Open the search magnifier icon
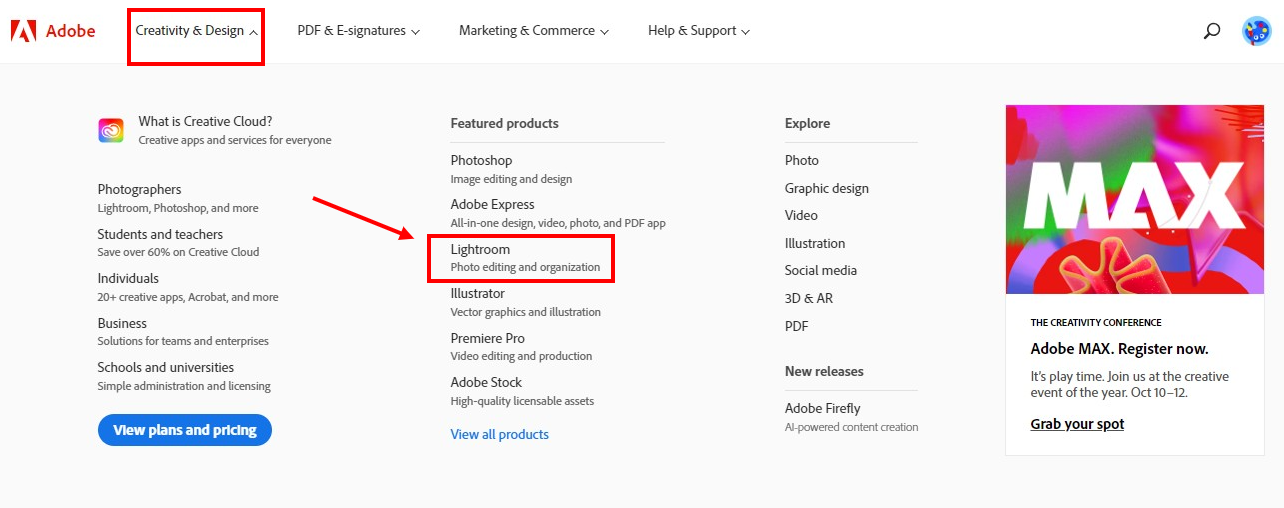 click(1211, 31)
